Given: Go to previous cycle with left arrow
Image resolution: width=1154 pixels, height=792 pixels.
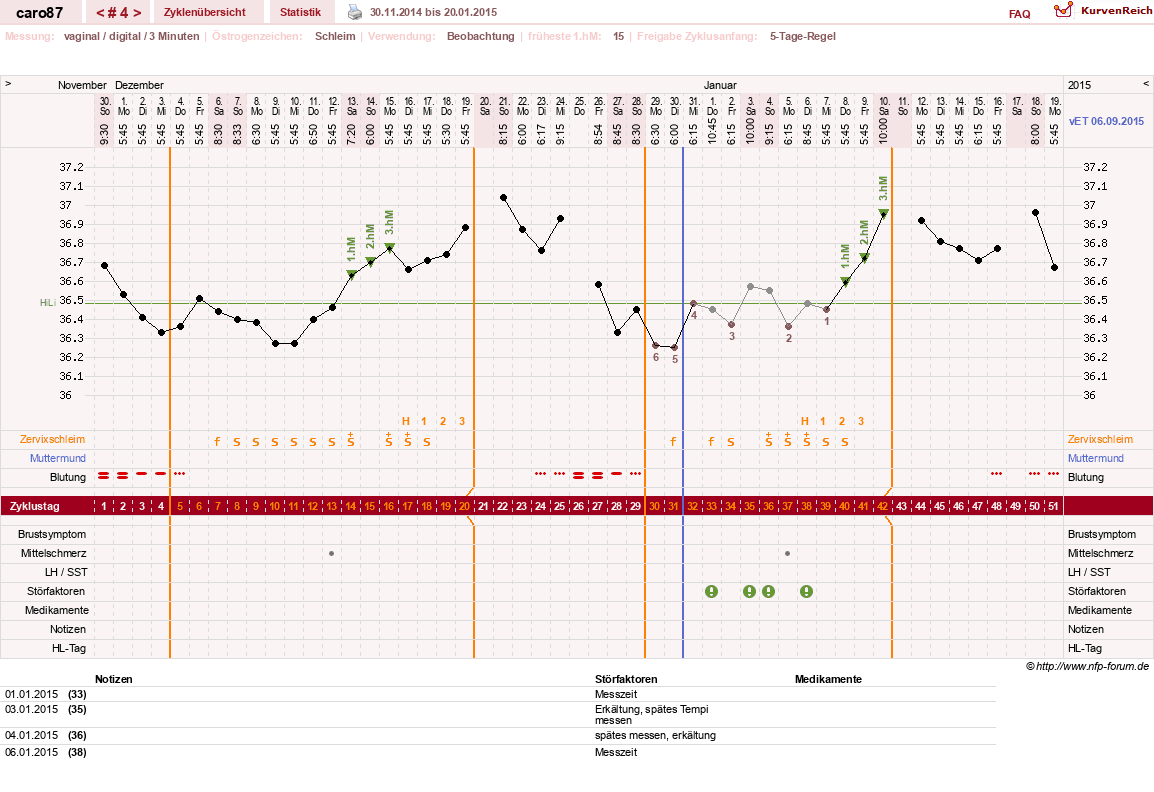Looking at the screenshot, I should click(100, 13).
